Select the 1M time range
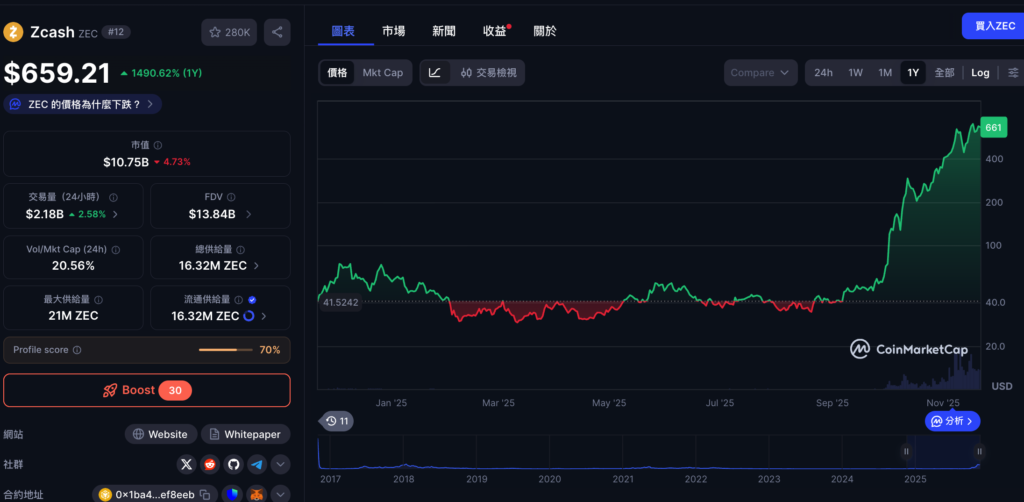The width and height of the screenshot is (1024, 502). tap(885, 72)
